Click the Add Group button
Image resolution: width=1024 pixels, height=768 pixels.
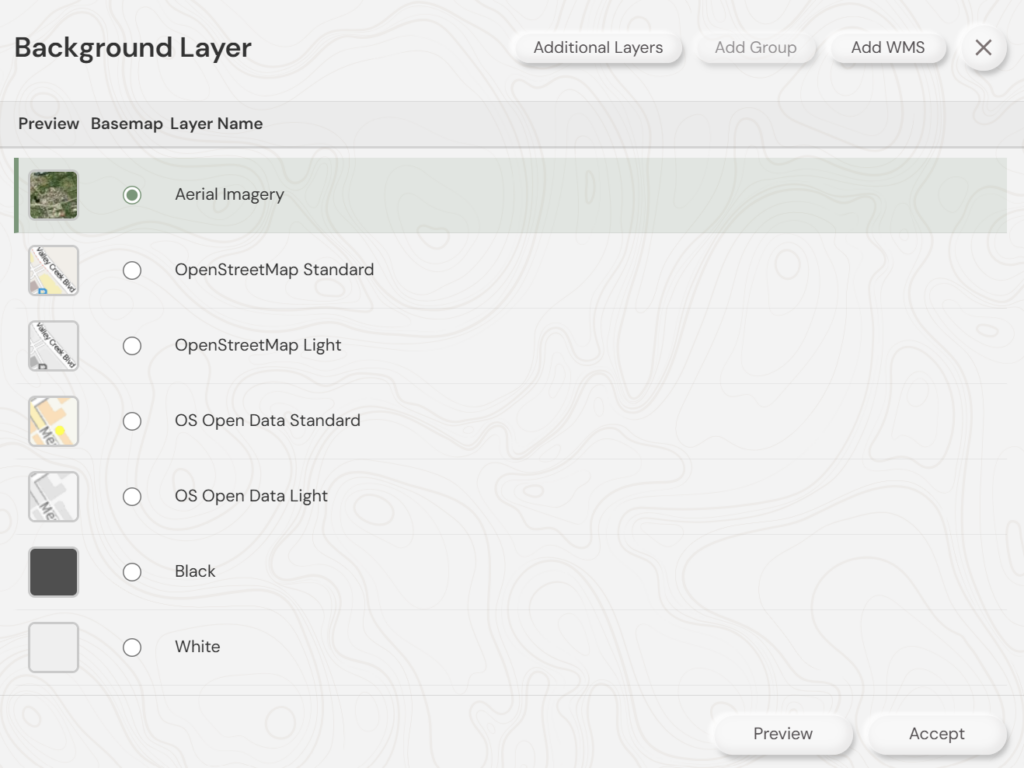(755, 48)
